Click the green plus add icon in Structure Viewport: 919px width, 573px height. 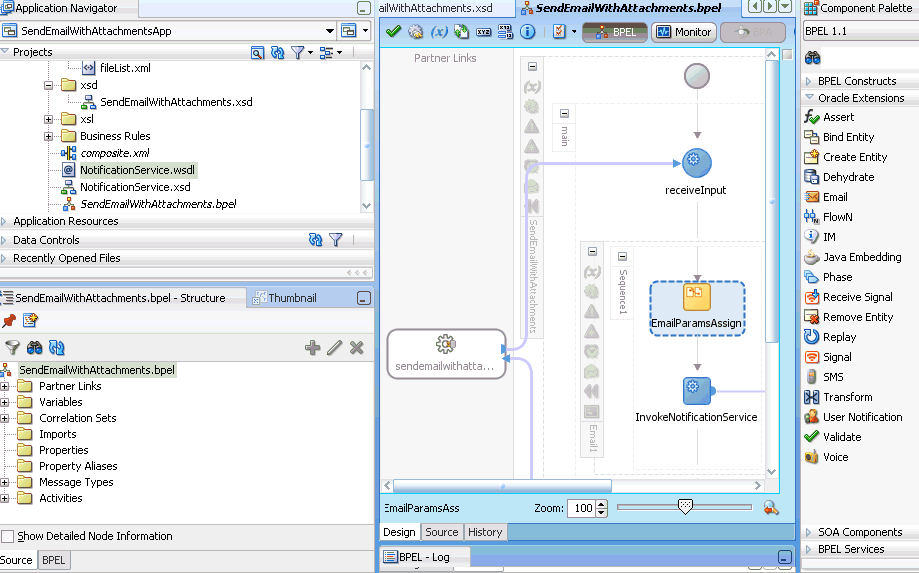(x=313, y=348)
